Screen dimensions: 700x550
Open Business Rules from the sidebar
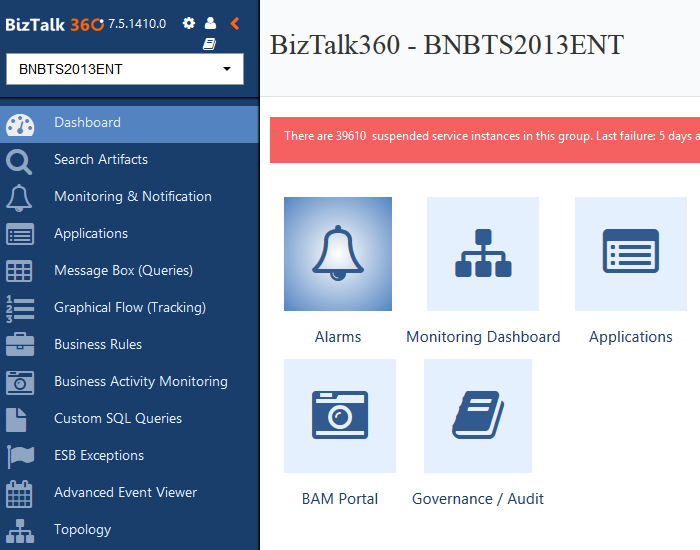click(x=98, y=345)
